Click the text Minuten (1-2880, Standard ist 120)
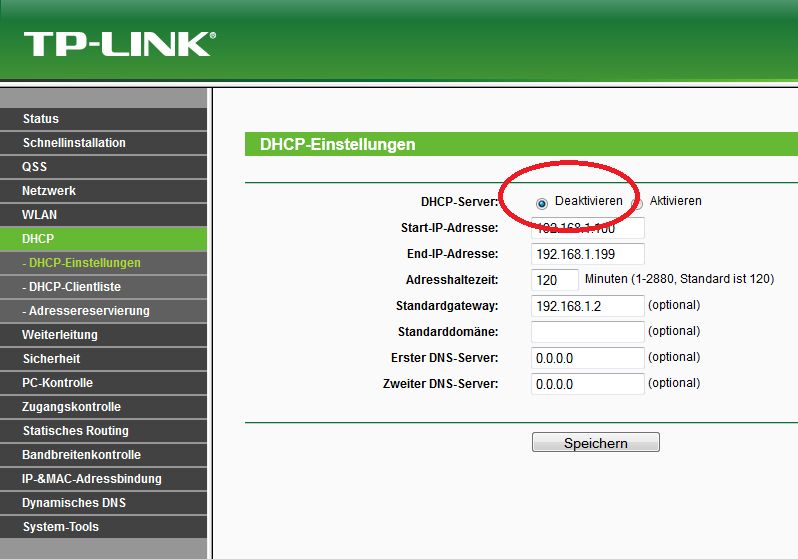This screenshot has height=559, width=798. click(679, 279)
